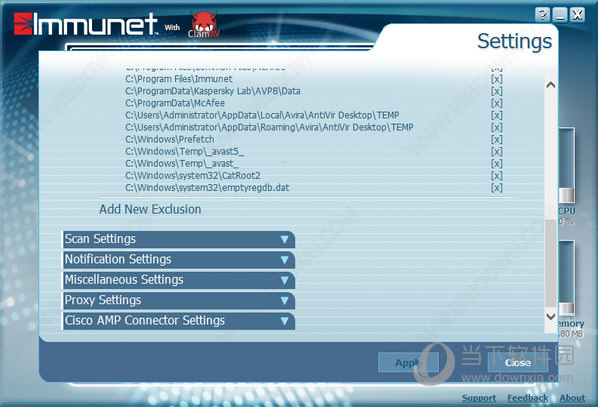Select the Roaming\Avira\AntiVir Desktop\TEMP path
Viewport: 598px width, 407px height.
(269, 127)
